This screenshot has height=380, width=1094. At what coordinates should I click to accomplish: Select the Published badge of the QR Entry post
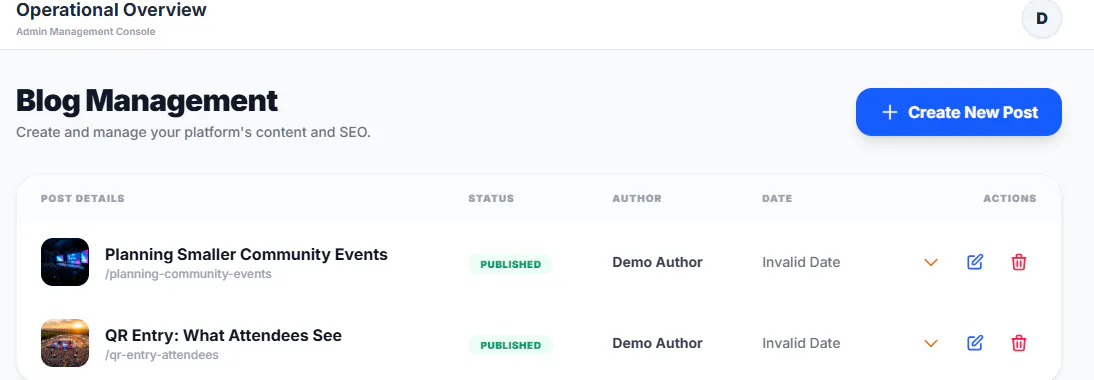(x=510, y=345)
